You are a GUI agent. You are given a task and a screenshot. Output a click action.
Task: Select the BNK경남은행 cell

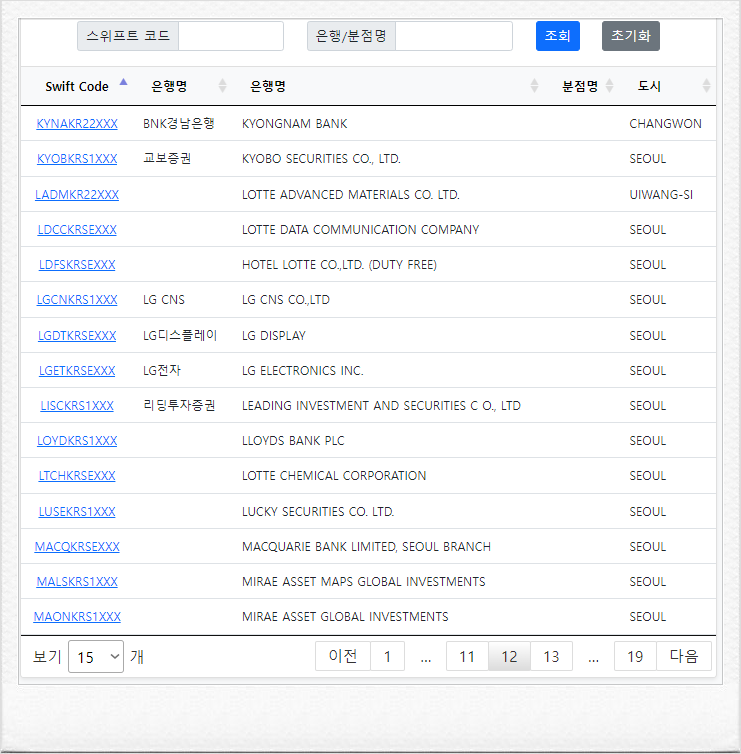178,124
